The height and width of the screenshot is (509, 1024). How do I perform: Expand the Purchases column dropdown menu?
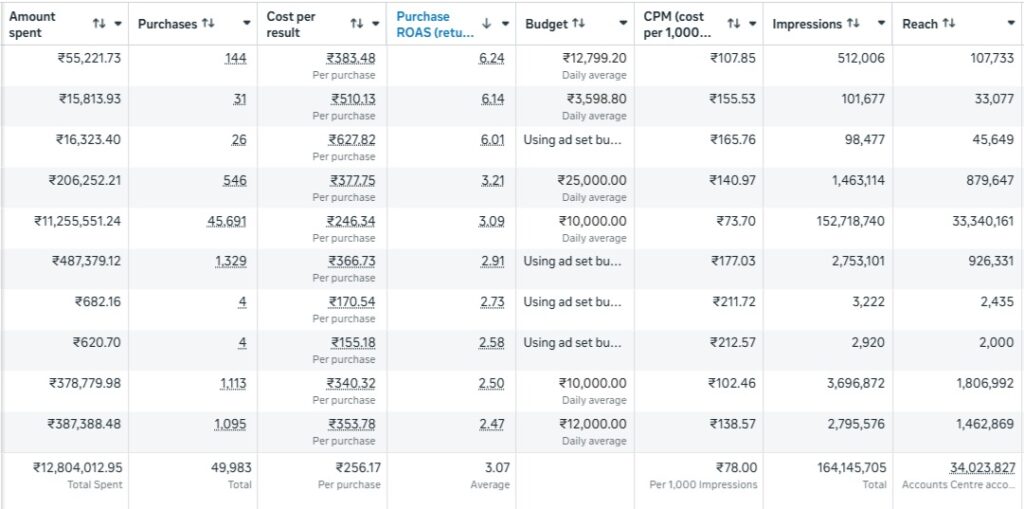tap(247, 23)
